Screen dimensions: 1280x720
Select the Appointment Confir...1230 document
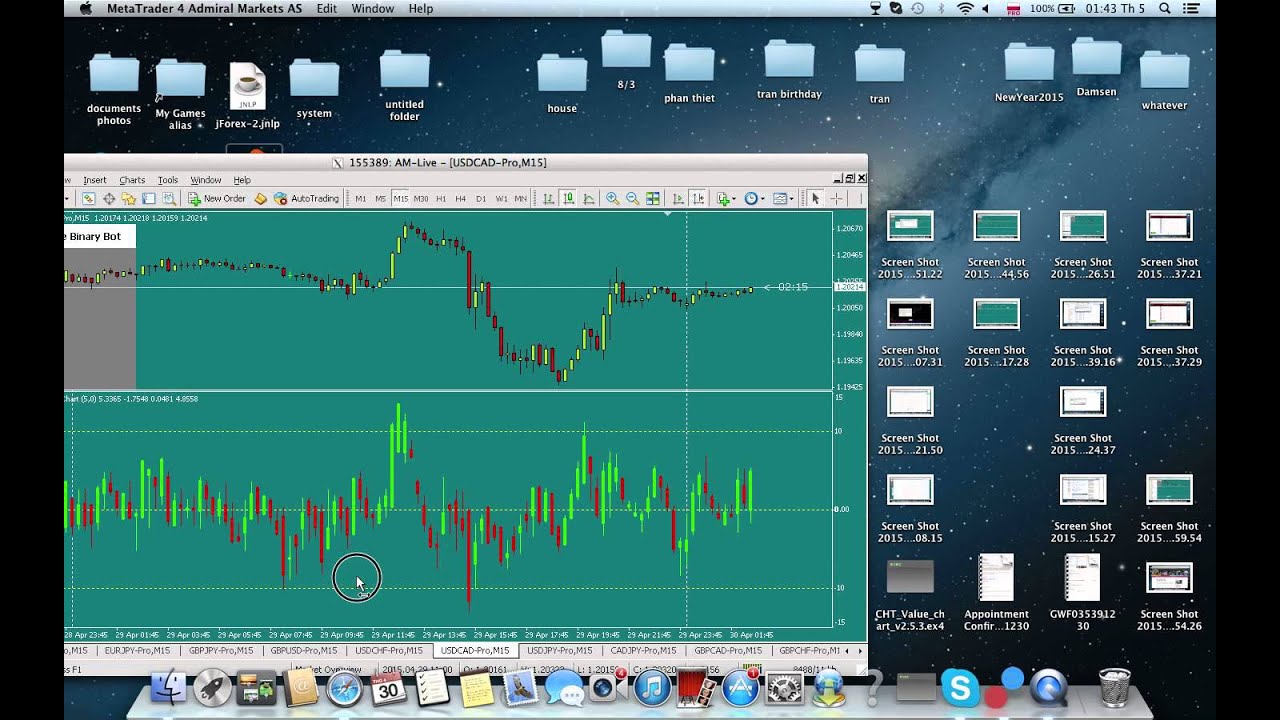[996, 593]
